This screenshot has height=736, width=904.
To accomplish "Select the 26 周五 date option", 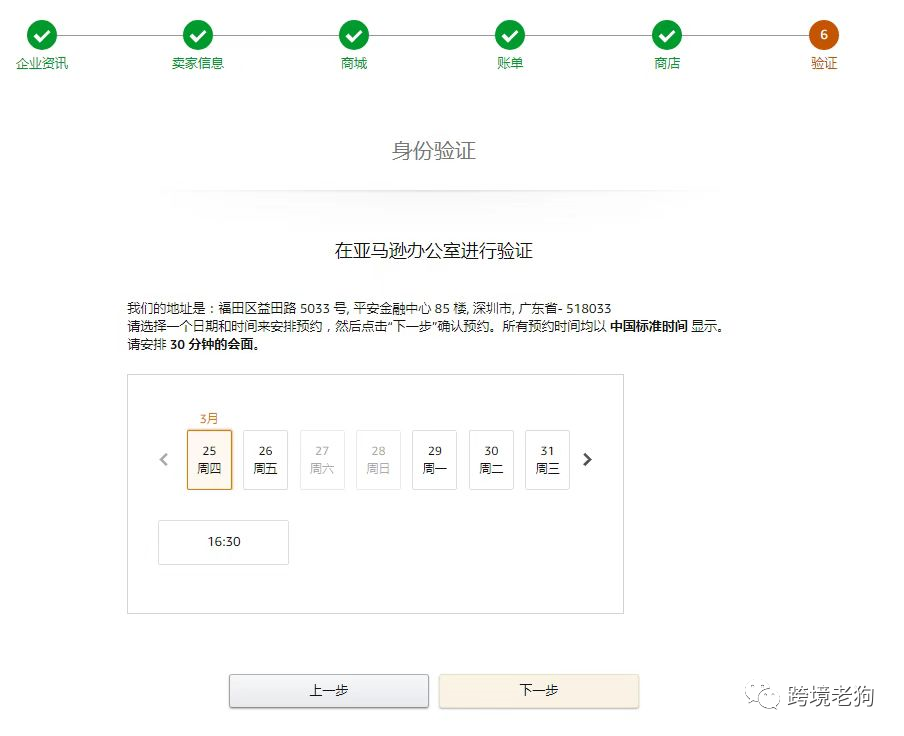I will (x=265, y=459).
